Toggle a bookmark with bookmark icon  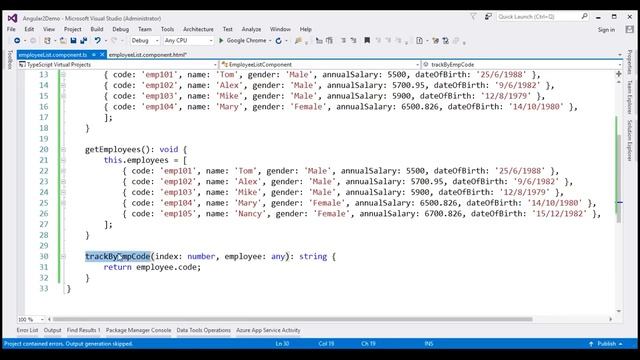point(367,40)
